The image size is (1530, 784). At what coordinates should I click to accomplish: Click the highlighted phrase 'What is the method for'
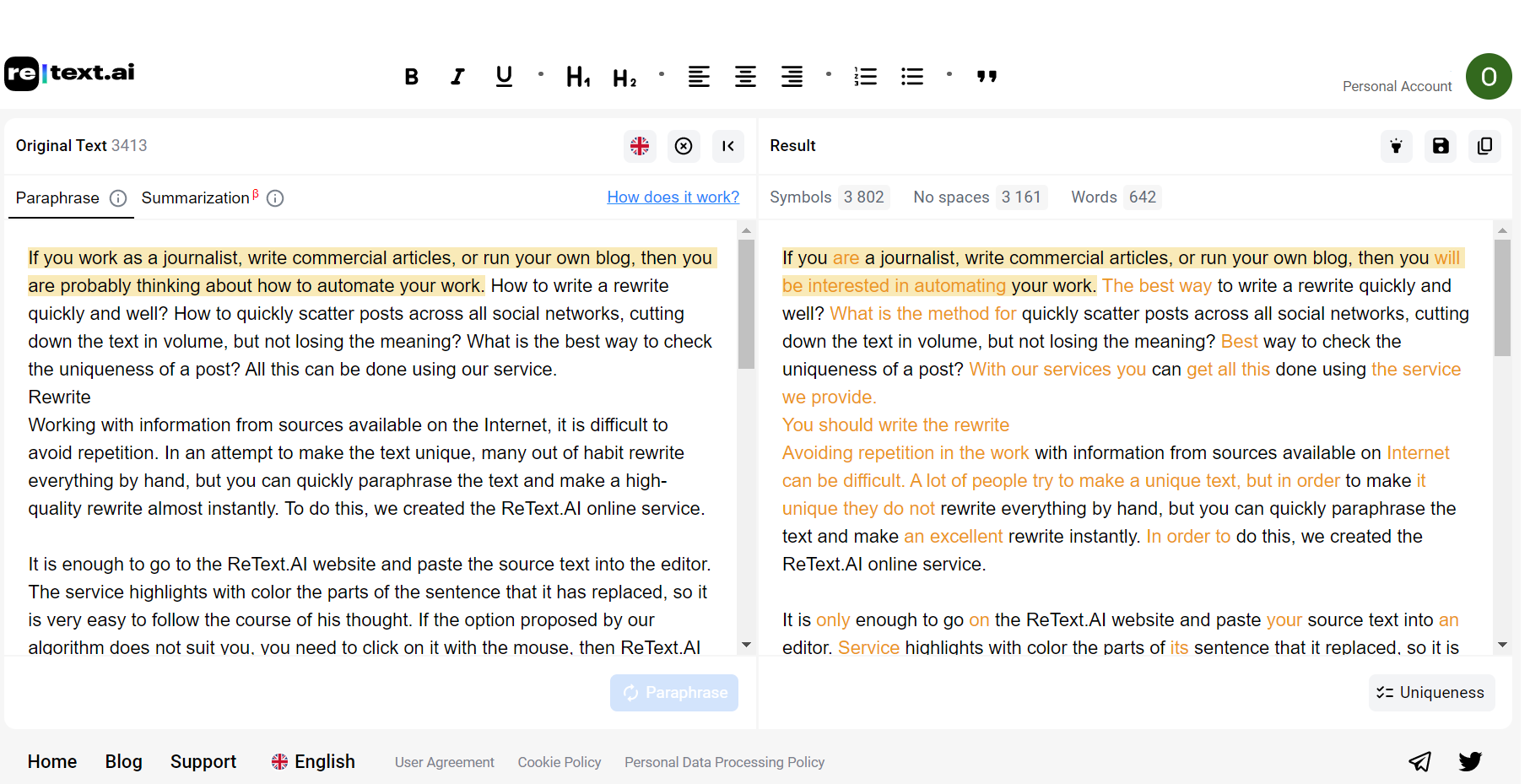pos(923,314)
